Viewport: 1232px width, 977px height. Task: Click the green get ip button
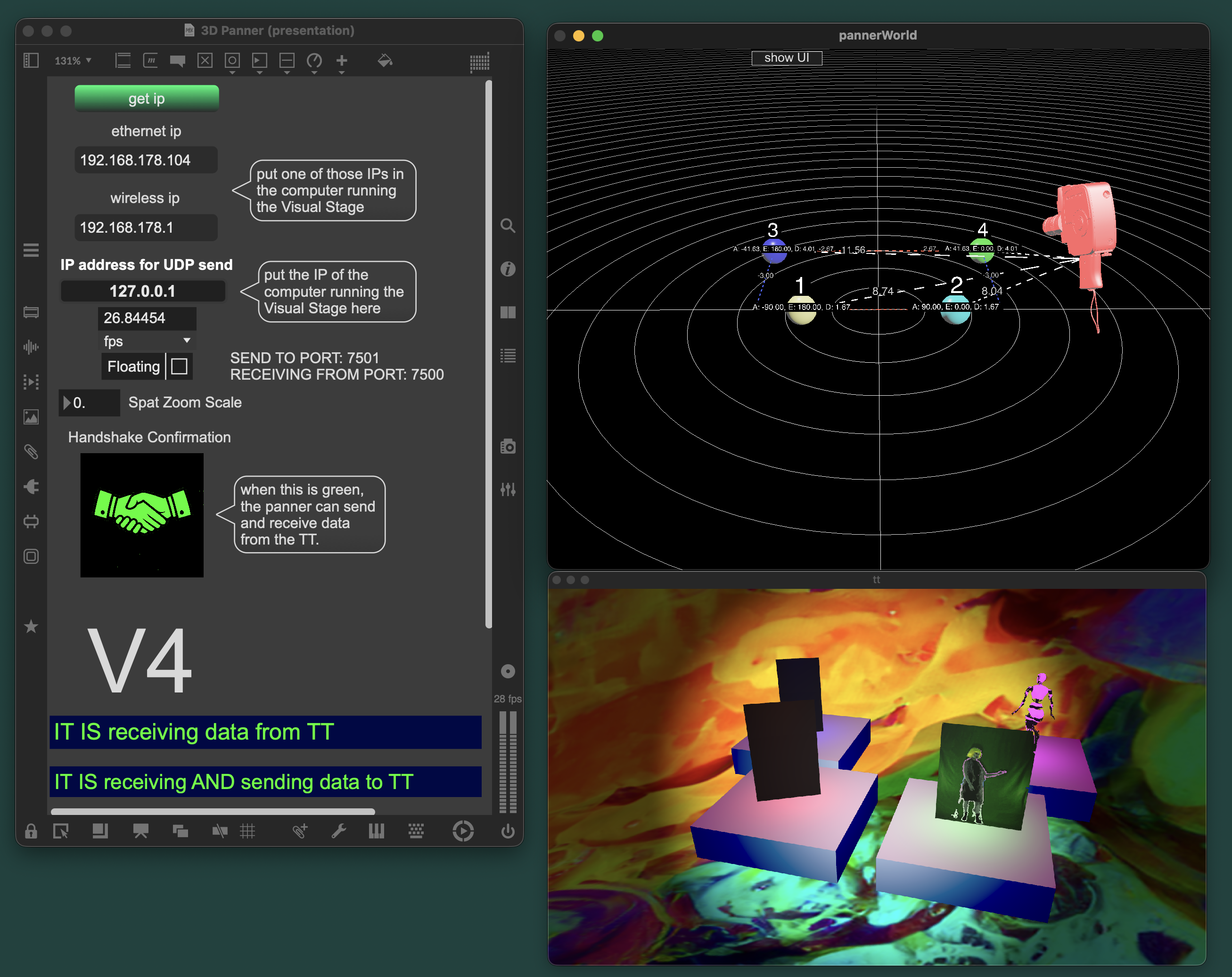coord(146,98)
